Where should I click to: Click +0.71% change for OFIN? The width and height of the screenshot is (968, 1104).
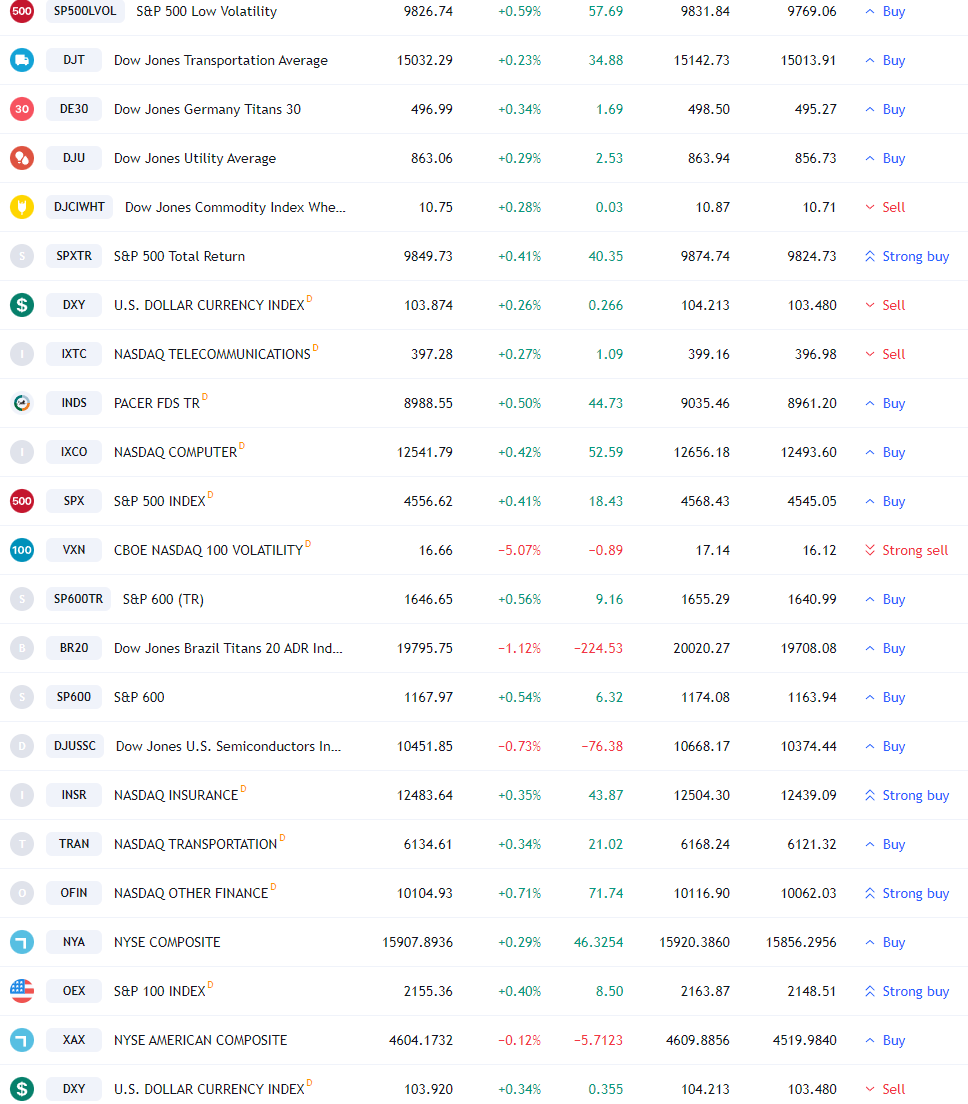click(x=520, y=893)
